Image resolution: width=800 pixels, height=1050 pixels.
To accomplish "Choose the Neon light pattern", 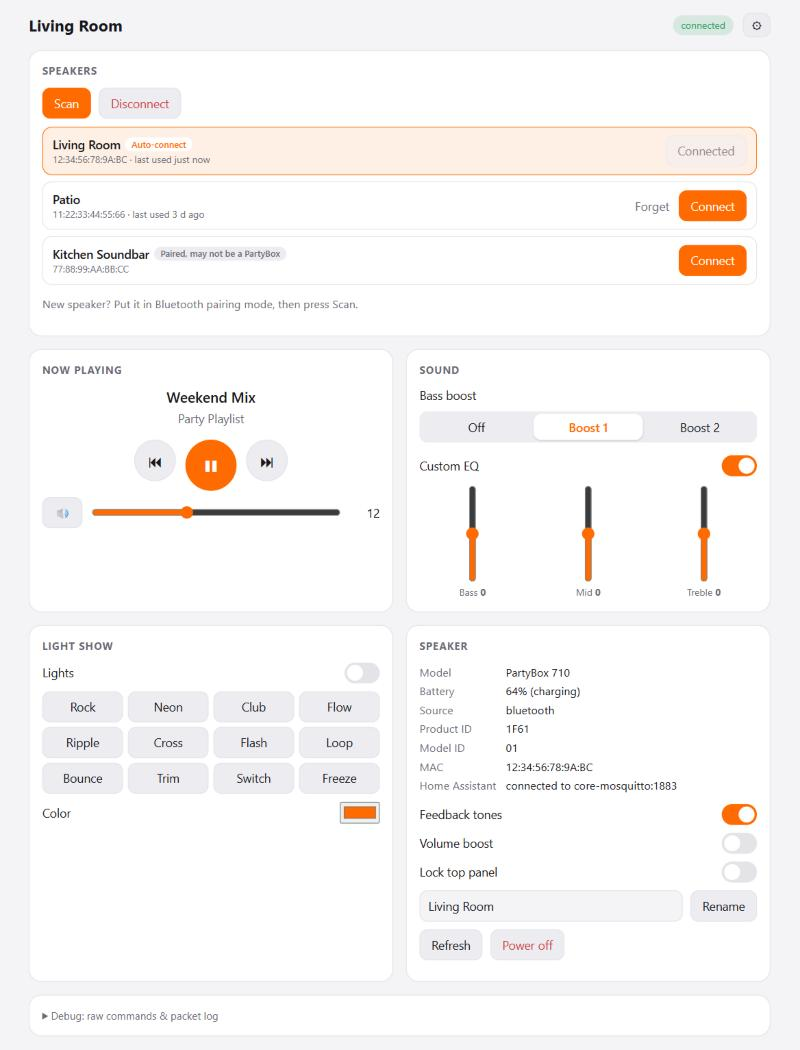I will point(168,707).
